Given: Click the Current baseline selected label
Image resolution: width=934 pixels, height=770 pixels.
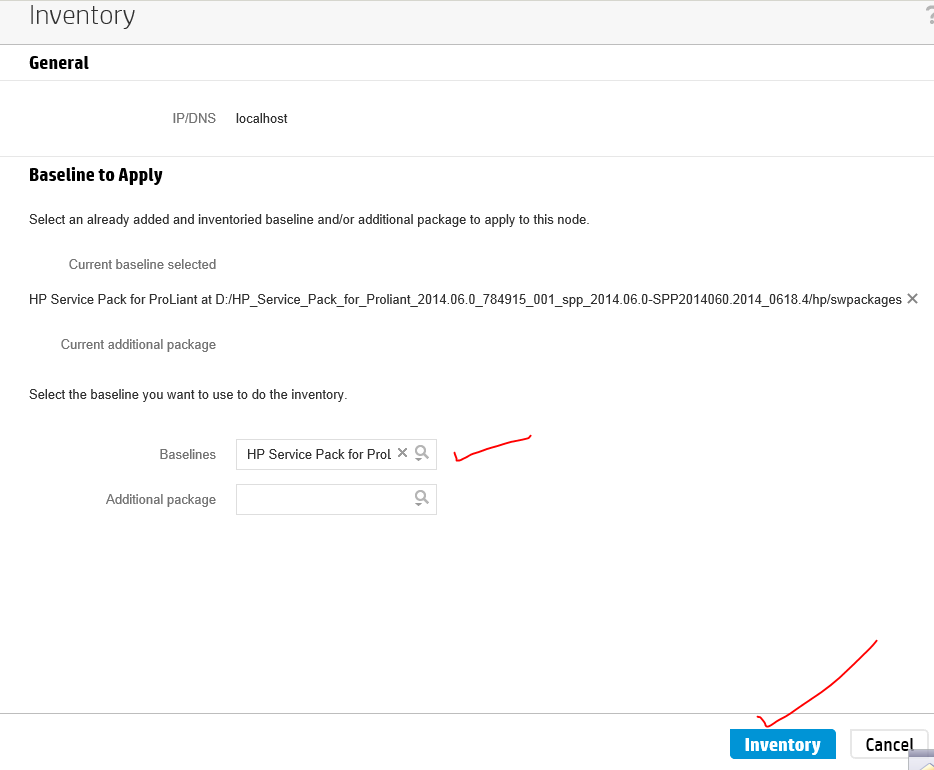Looking at the screenshot, I should pos(142,264).
